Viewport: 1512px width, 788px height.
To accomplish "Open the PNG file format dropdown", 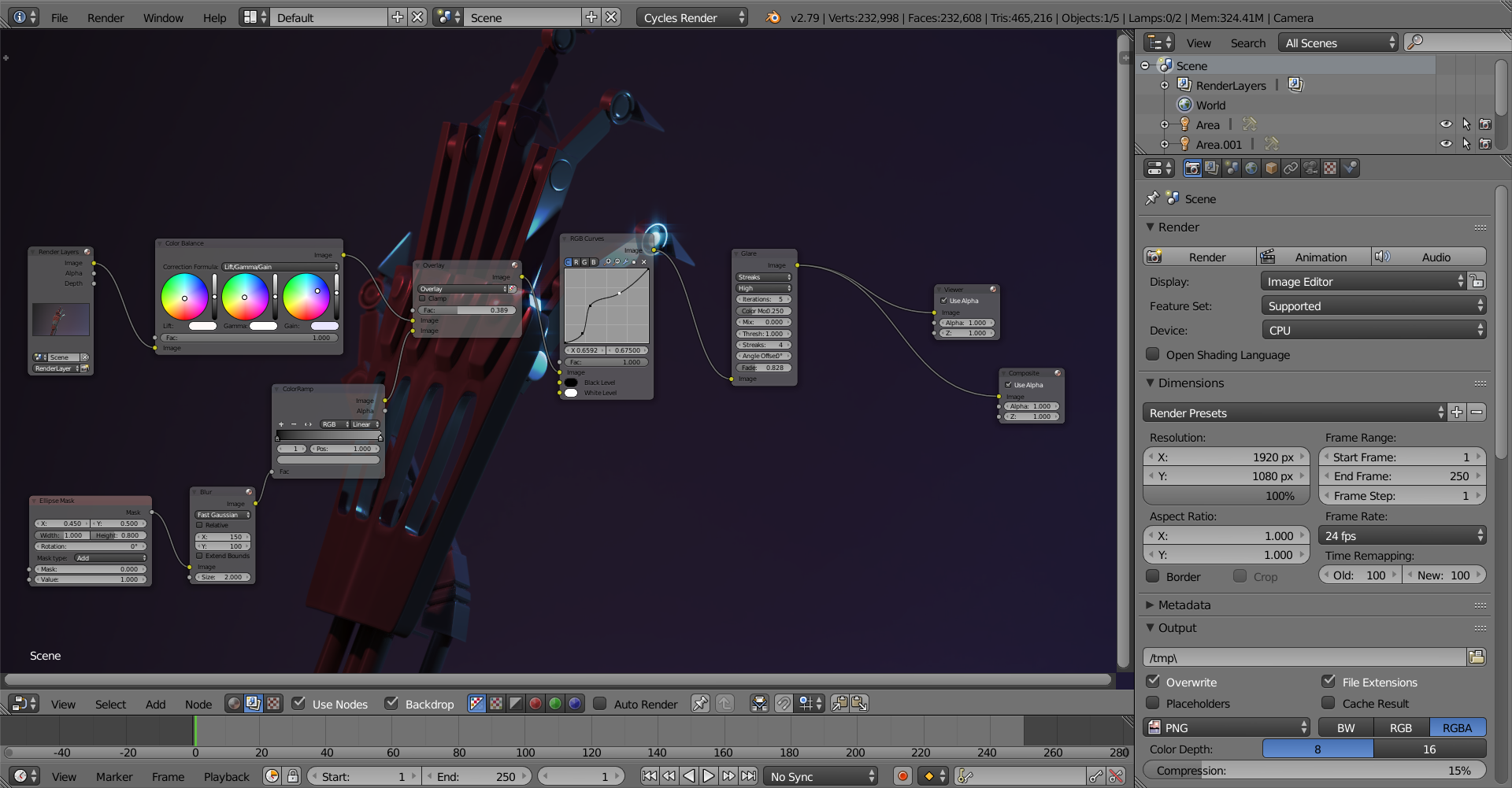I will 1227,727.
